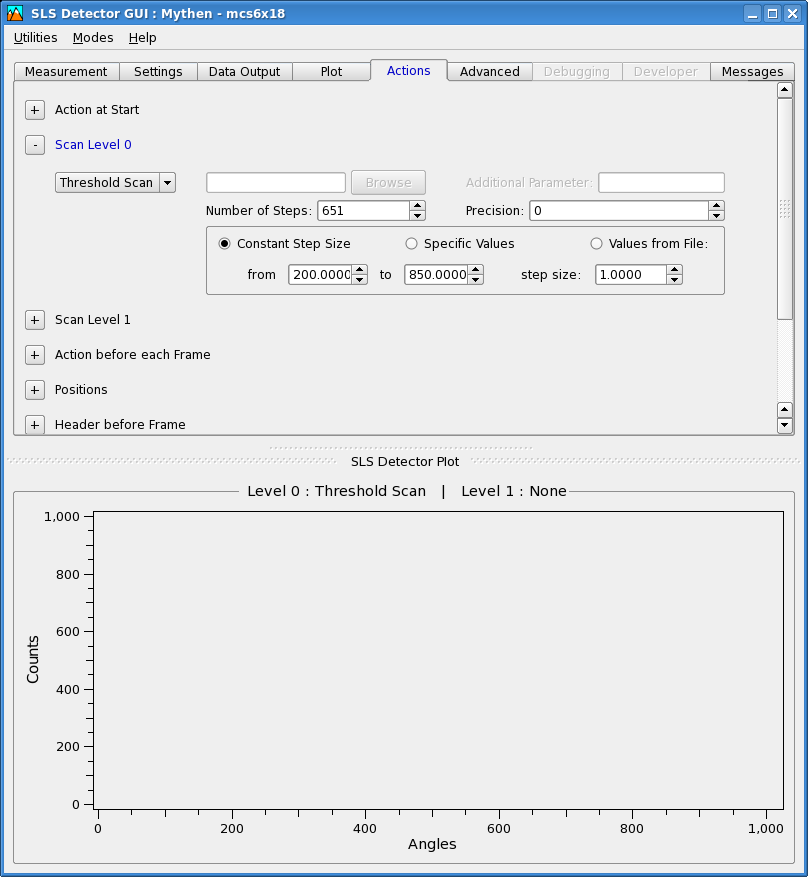Select the Specific Values radio button
This screenshot has width=808, height=877.
click(x=411, y=244)
